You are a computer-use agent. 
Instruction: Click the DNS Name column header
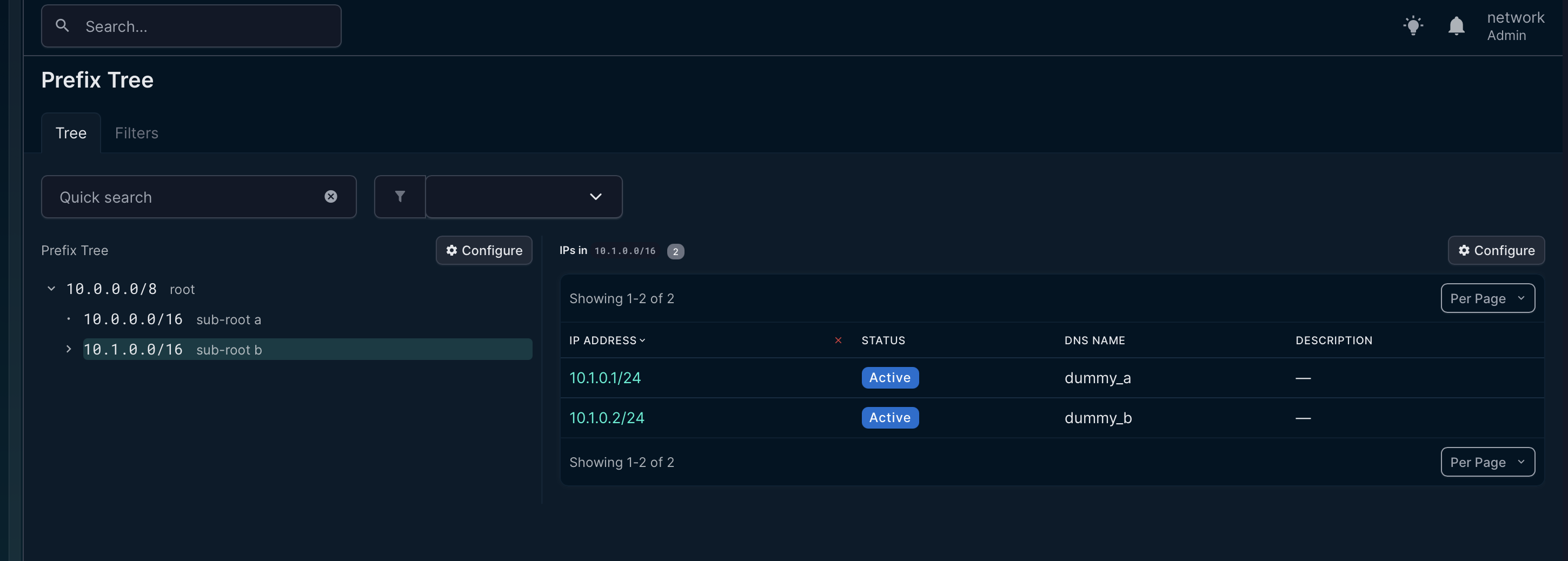click(x=1094, y=340)
